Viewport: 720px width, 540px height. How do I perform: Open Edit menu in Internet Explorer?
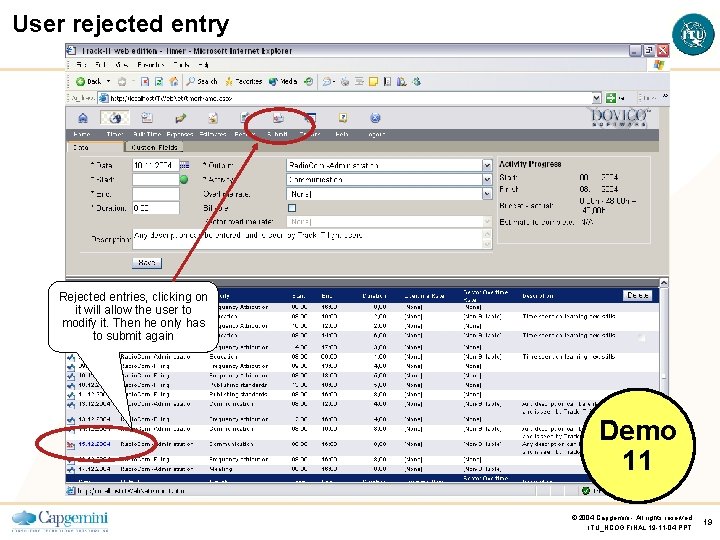coord(101,65)
